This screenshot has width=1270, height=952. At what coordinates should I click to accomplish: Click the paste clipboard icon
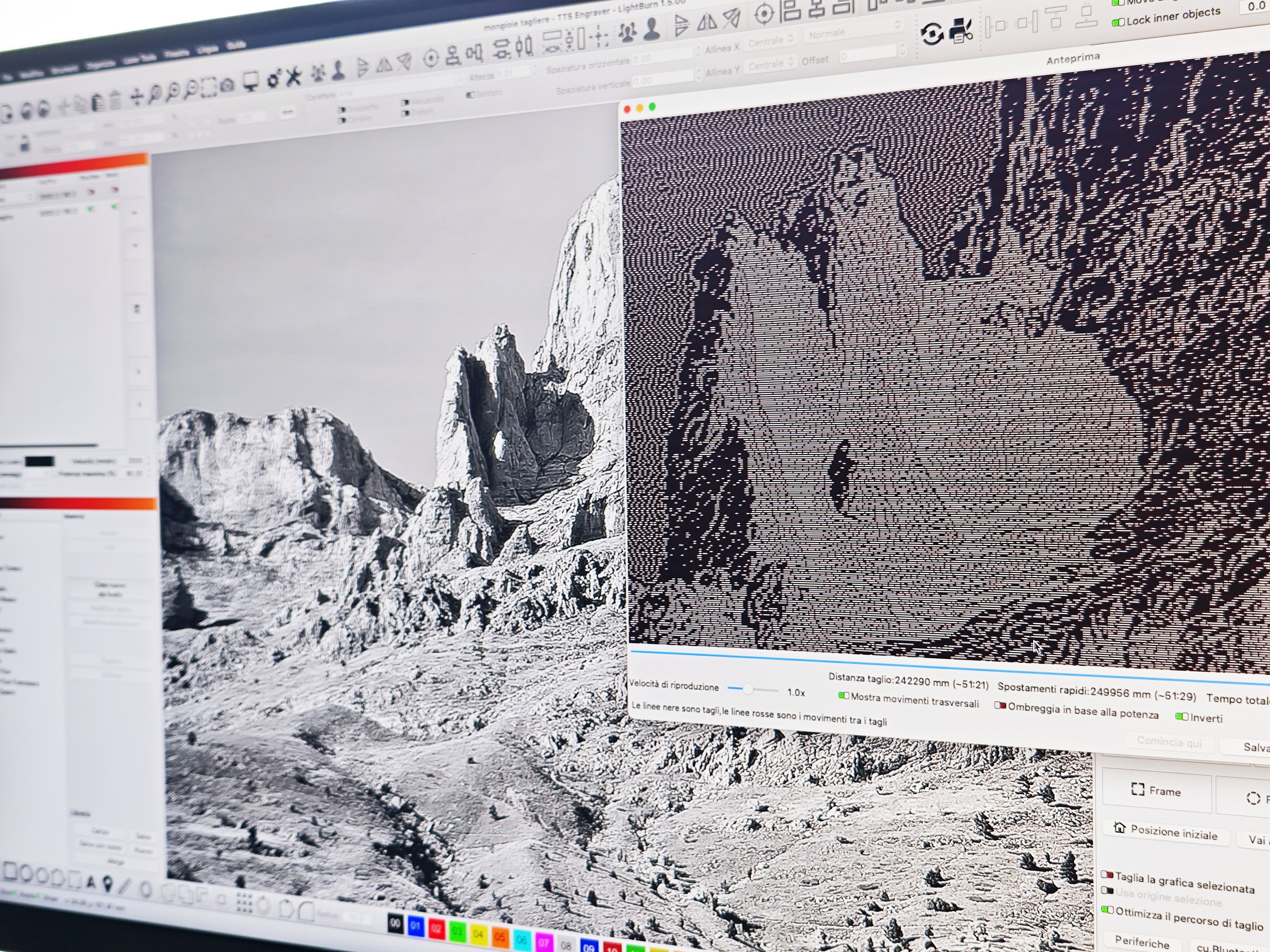[x=98, y=102]
